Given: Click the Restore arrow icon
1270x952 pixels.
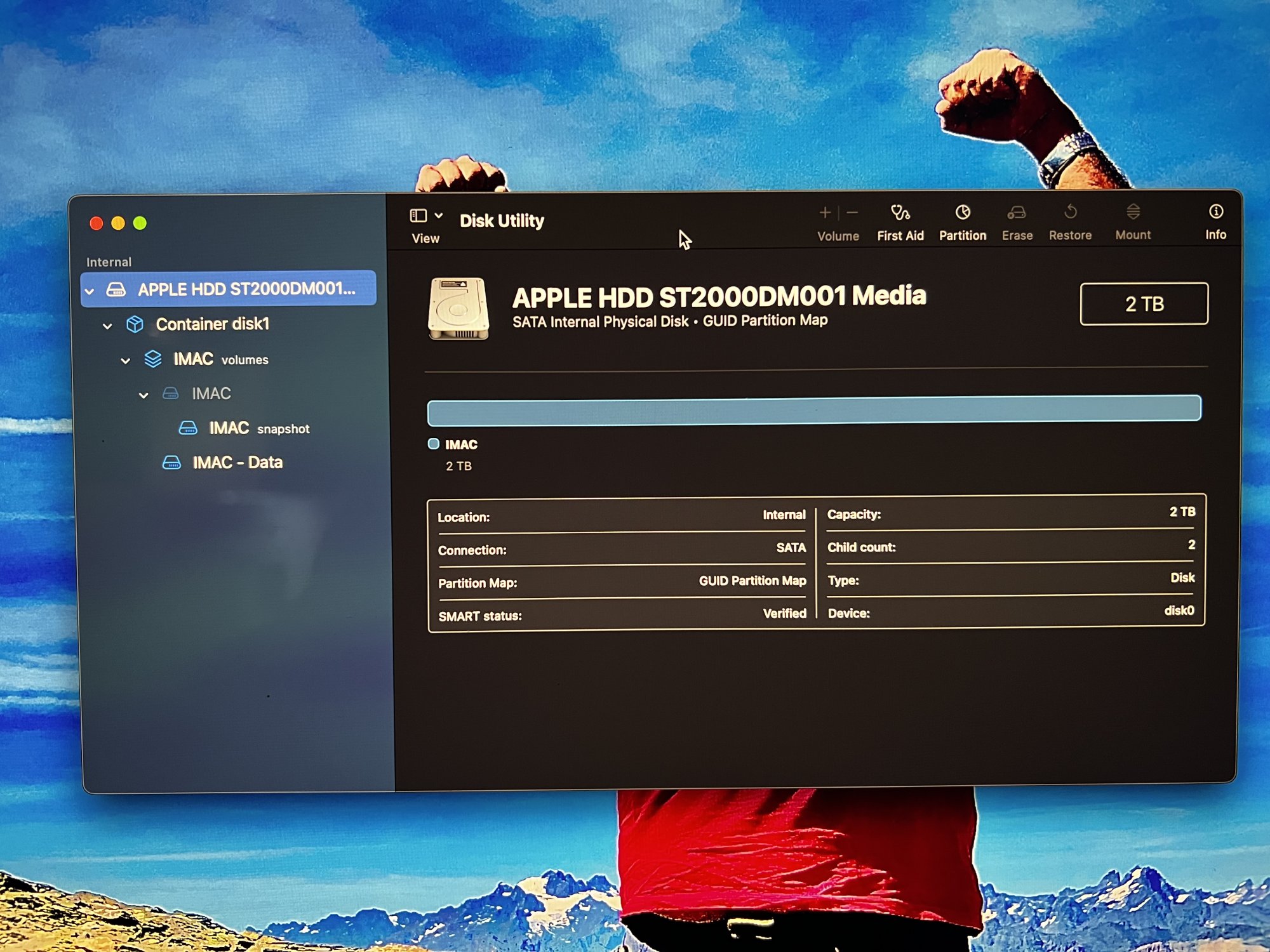Looking at the screenshot, I should point(1070,212).
